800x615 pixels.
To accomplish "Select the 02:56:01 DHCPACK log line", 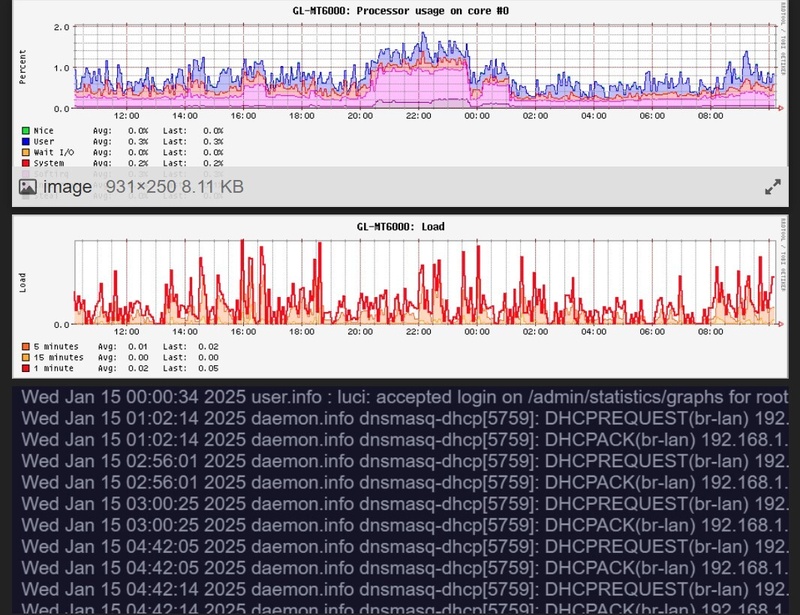I will (405, 482).
